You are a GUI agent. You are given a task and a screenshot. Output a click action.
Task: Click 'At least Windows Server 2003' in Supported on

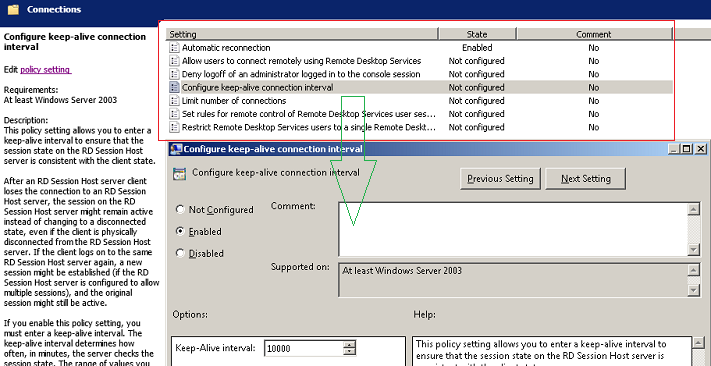coord(402,271)
